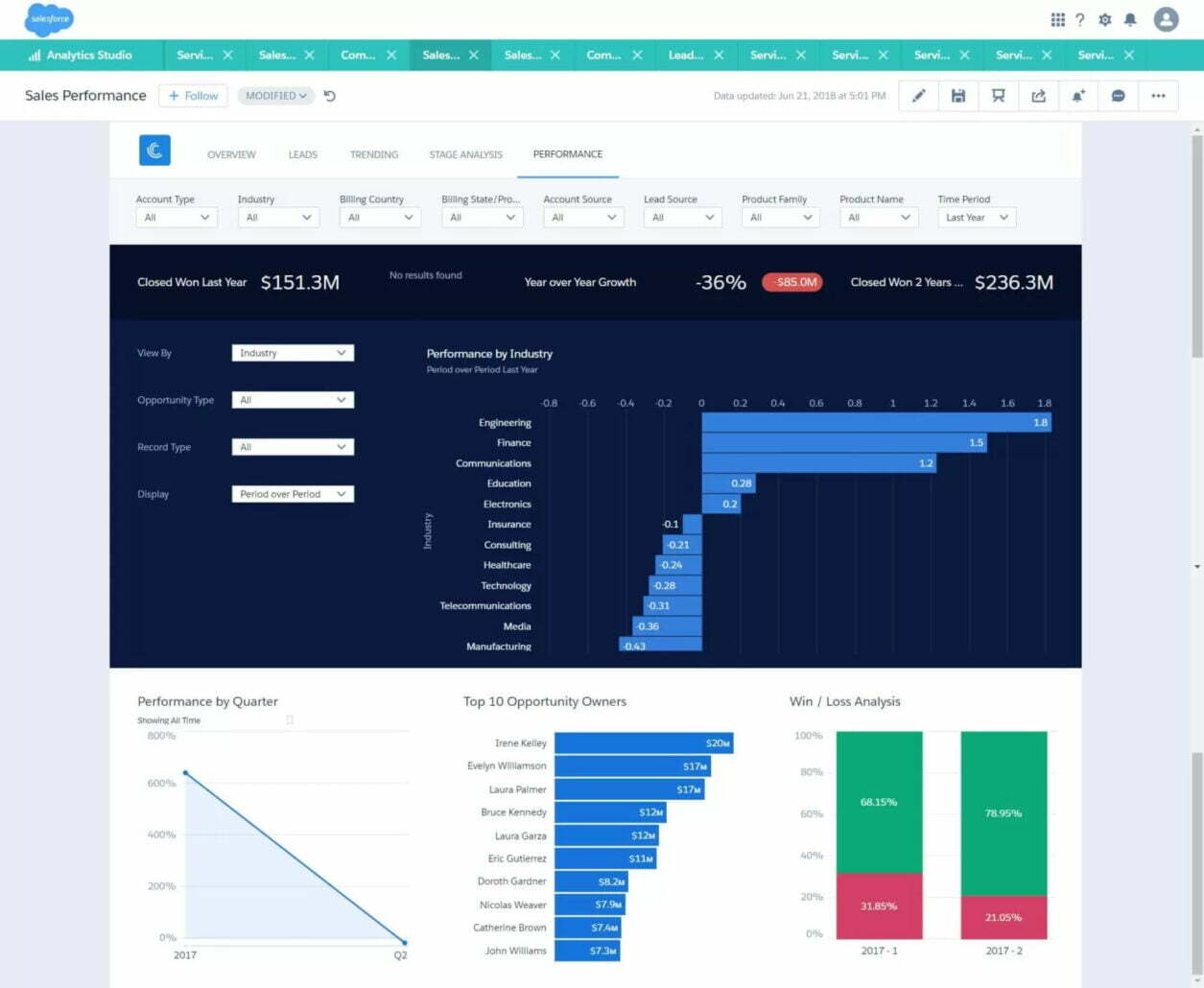Screen dimensions: 1204x988
Task: Subscribe via the bell icon
Action: coord(1077,96)
